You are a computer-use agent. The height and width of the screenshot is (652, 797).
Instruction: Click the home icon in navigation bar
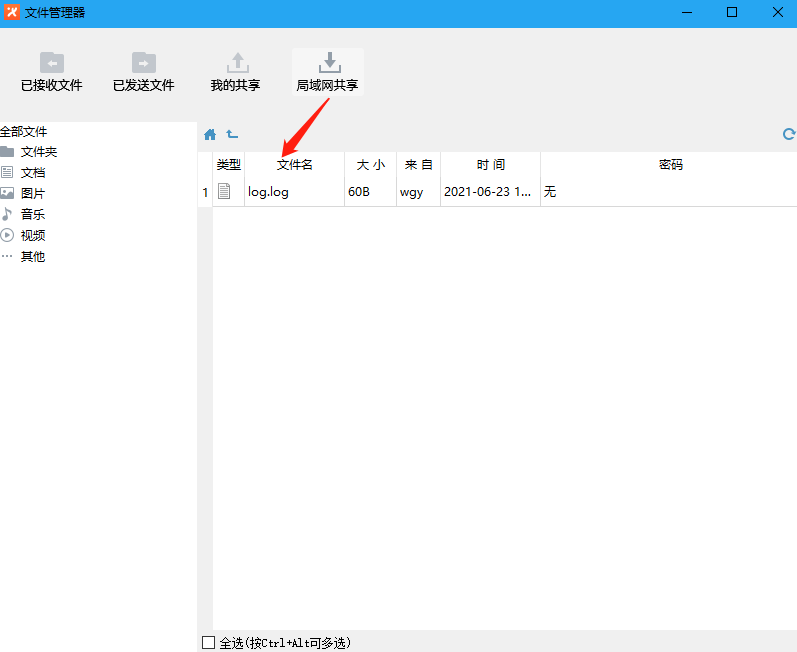[x=210, y=134]
